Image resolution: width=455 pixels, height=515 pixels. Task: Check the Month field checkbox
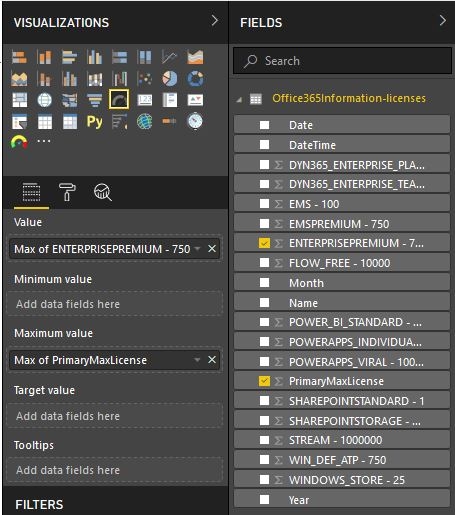pos(264,283)
